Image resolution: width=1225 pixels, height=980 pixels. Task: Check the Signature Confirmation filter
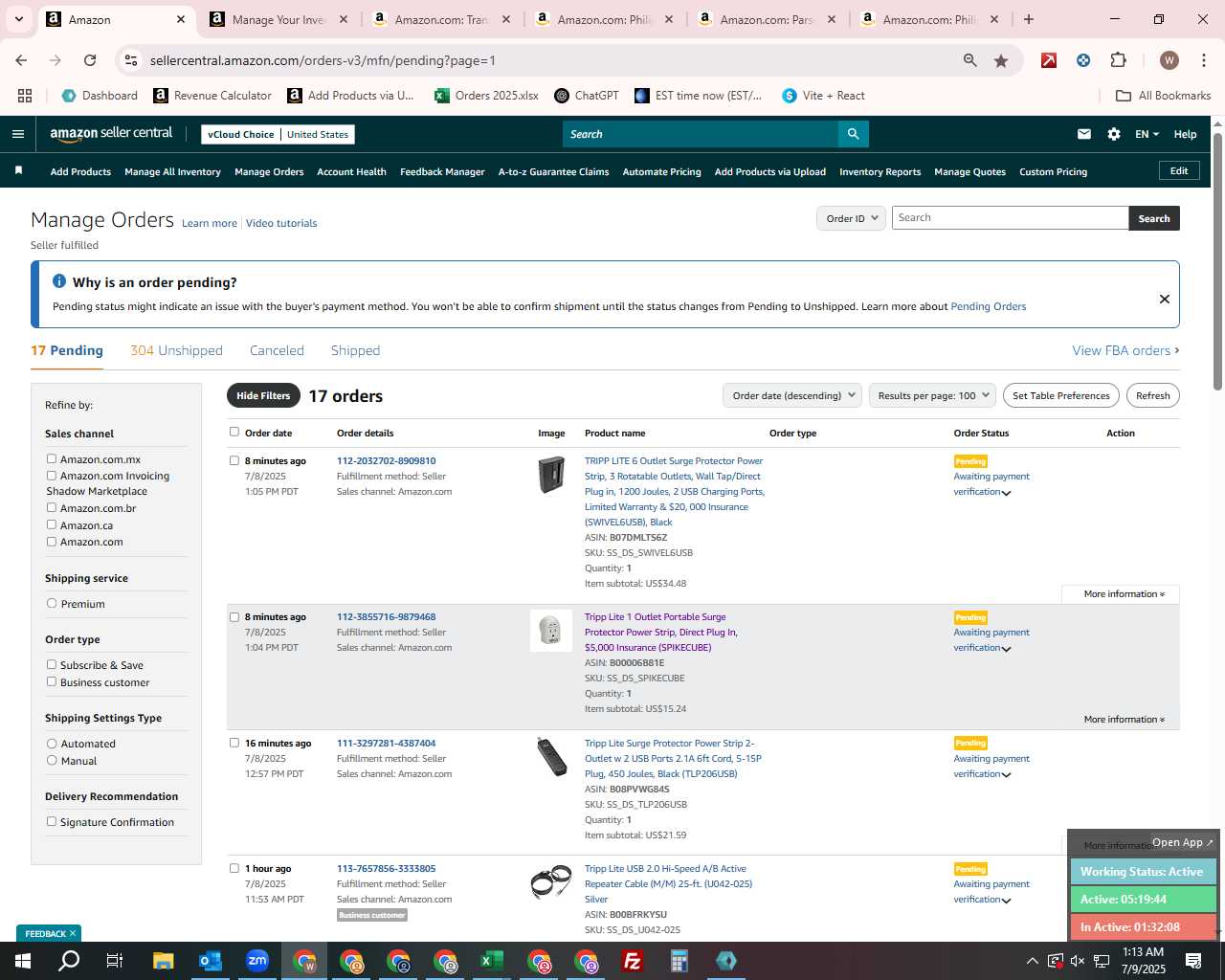coord(52,822)
